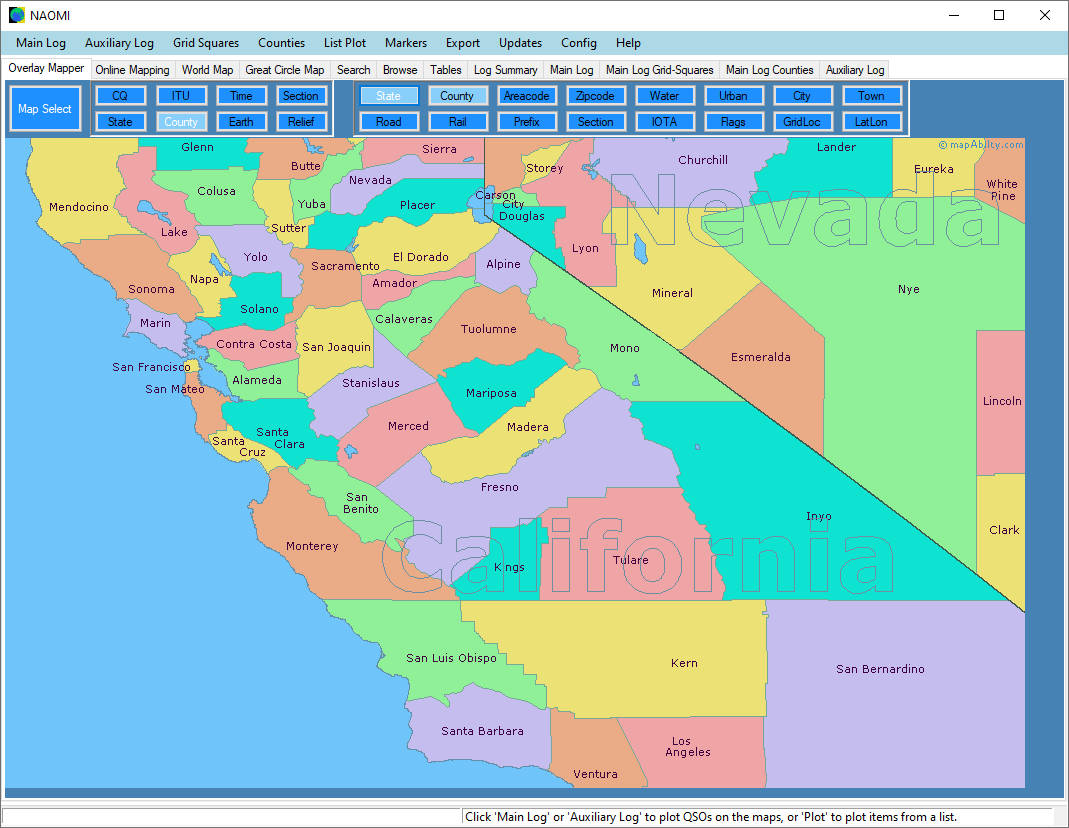Switch to the Main Log Counties tab
Screen dimensions: 1069x828
point(769,70)
